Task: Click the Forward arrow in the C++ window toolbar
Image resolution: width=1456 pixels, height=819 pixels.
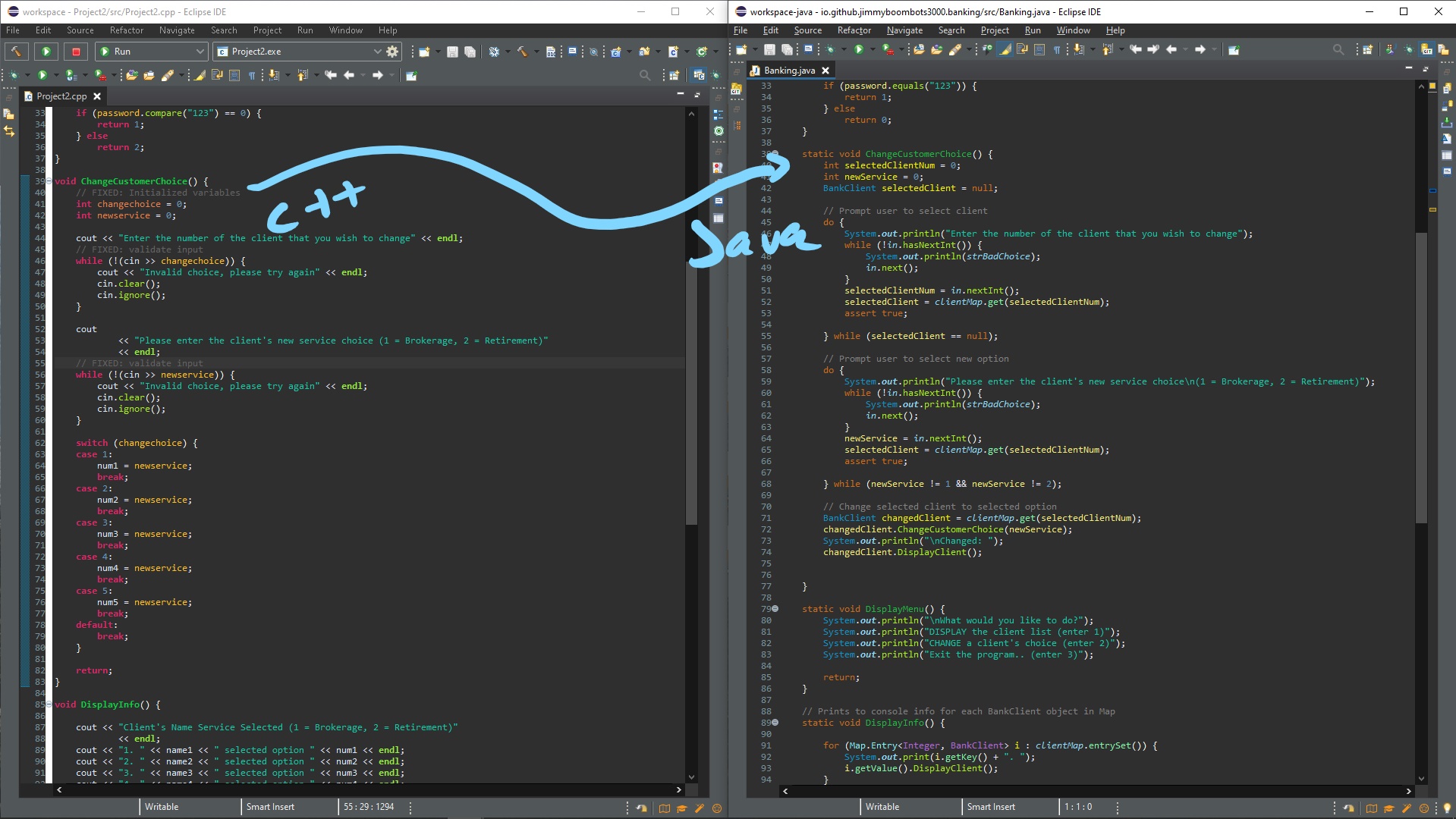Action: pyautogui.click(x=377, y=75)
